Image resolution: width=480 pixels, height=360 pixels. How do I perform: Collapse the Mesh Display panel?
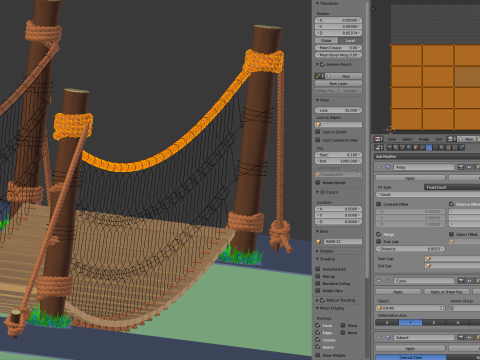coord(317,308)
